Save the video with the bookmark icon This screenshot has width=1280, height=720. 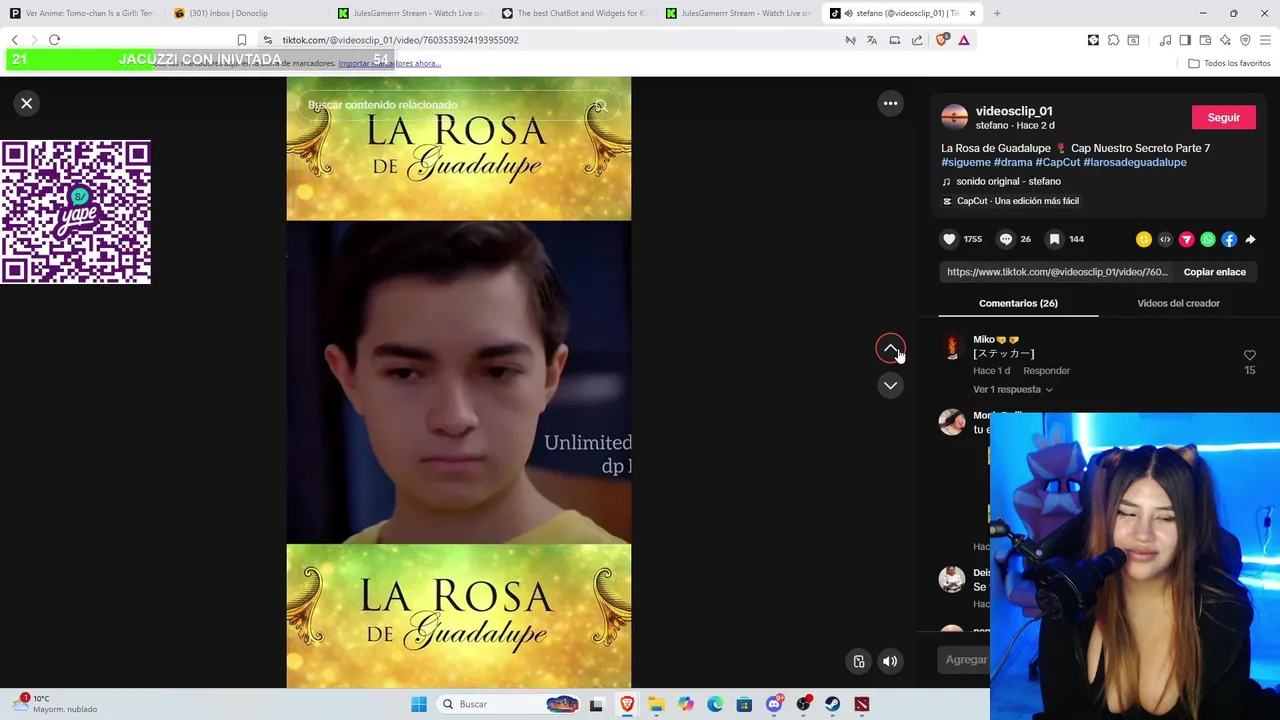point(1054,239)
